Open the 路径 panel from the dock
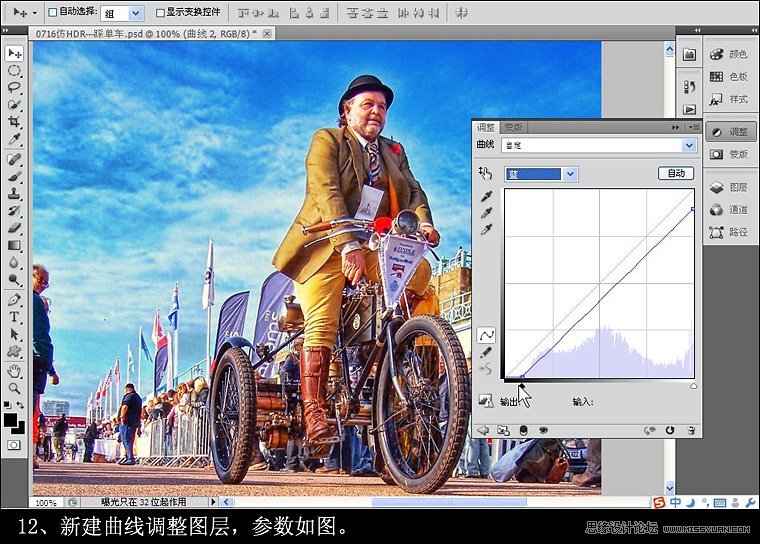The width and height of the screenshot is (760, 544). click(x=730, y=232)
